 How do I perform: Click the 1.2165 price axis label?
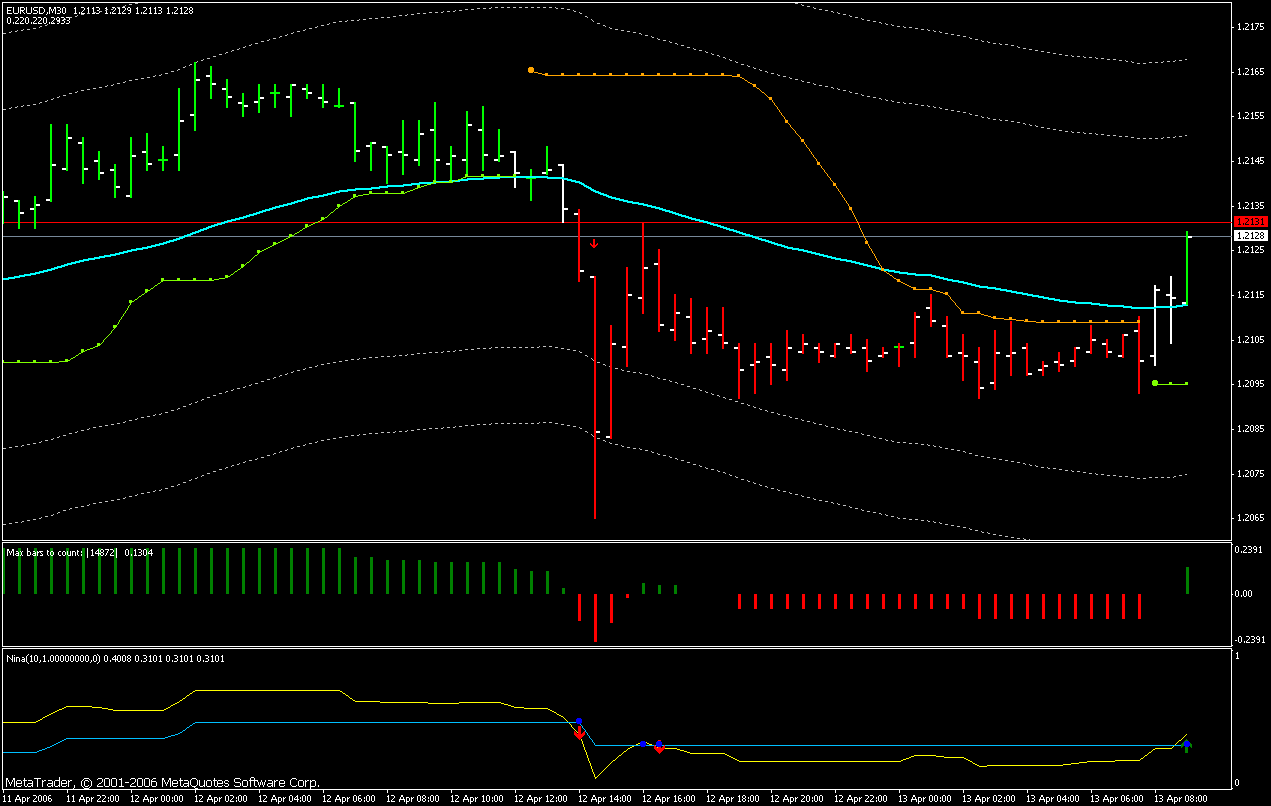pyautogui.click(x=1250, y=72)
